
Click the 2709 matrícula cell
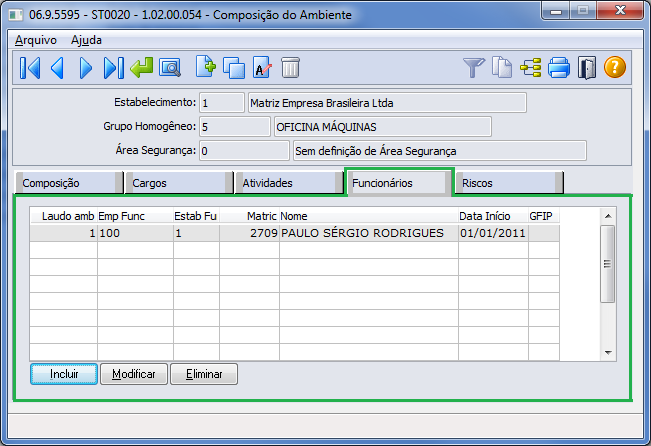(x=249, y=233)
